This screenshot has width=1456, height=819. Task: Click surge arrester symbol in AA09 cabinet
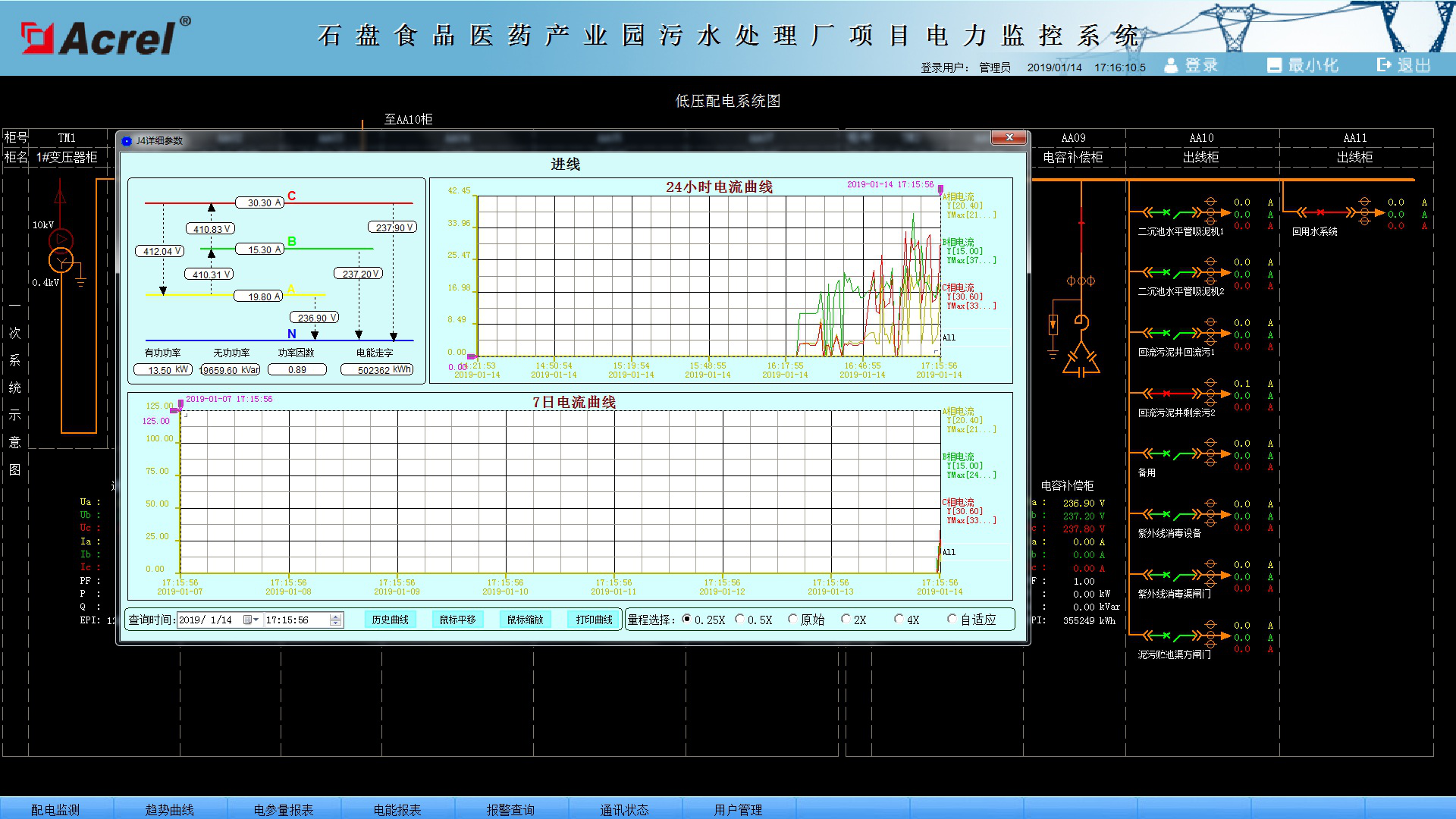[x=1053, y=325]
